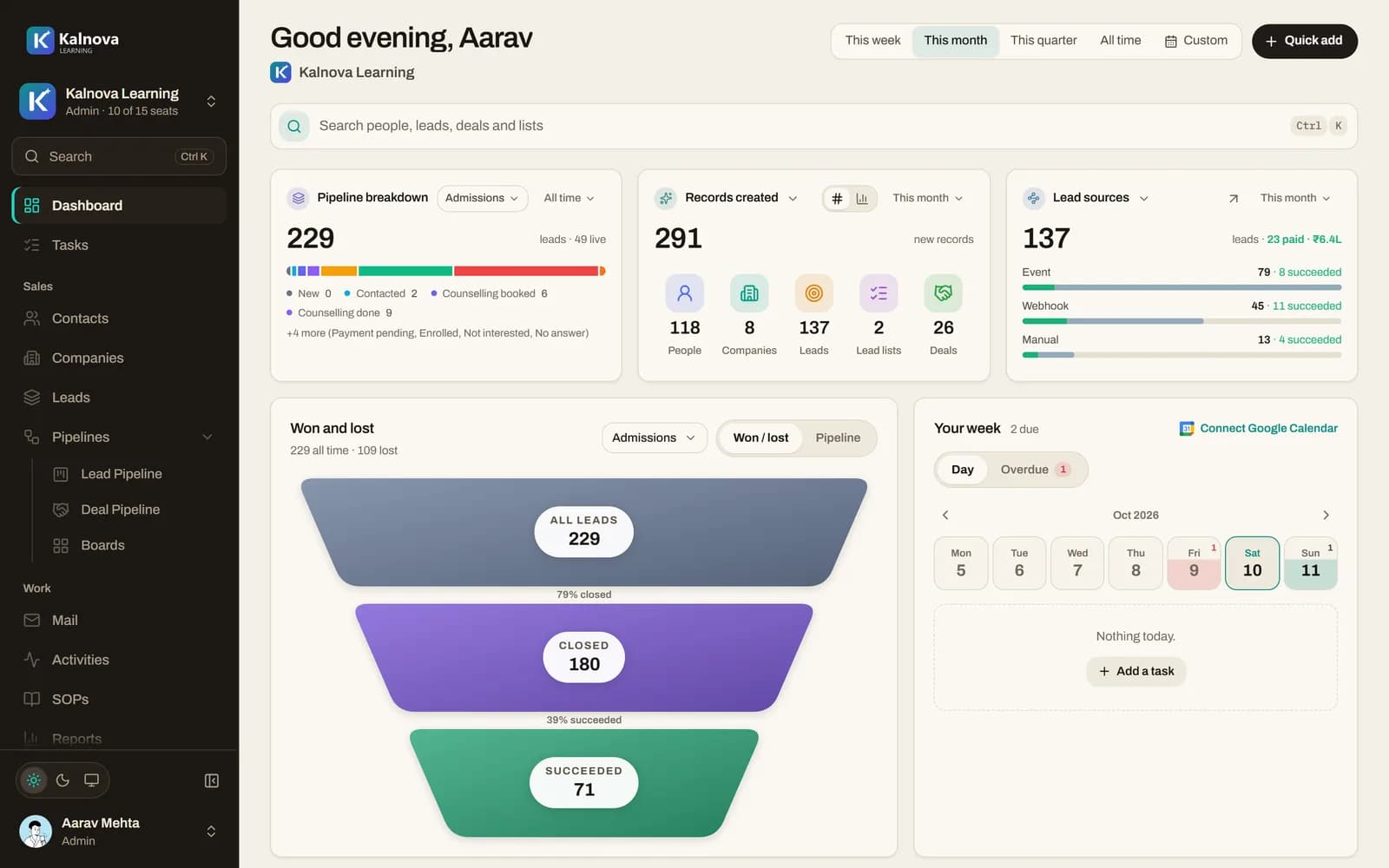The image size is (1389, 868).
Task: Go to previous week in calendar
Action: (x=945, y=515)
